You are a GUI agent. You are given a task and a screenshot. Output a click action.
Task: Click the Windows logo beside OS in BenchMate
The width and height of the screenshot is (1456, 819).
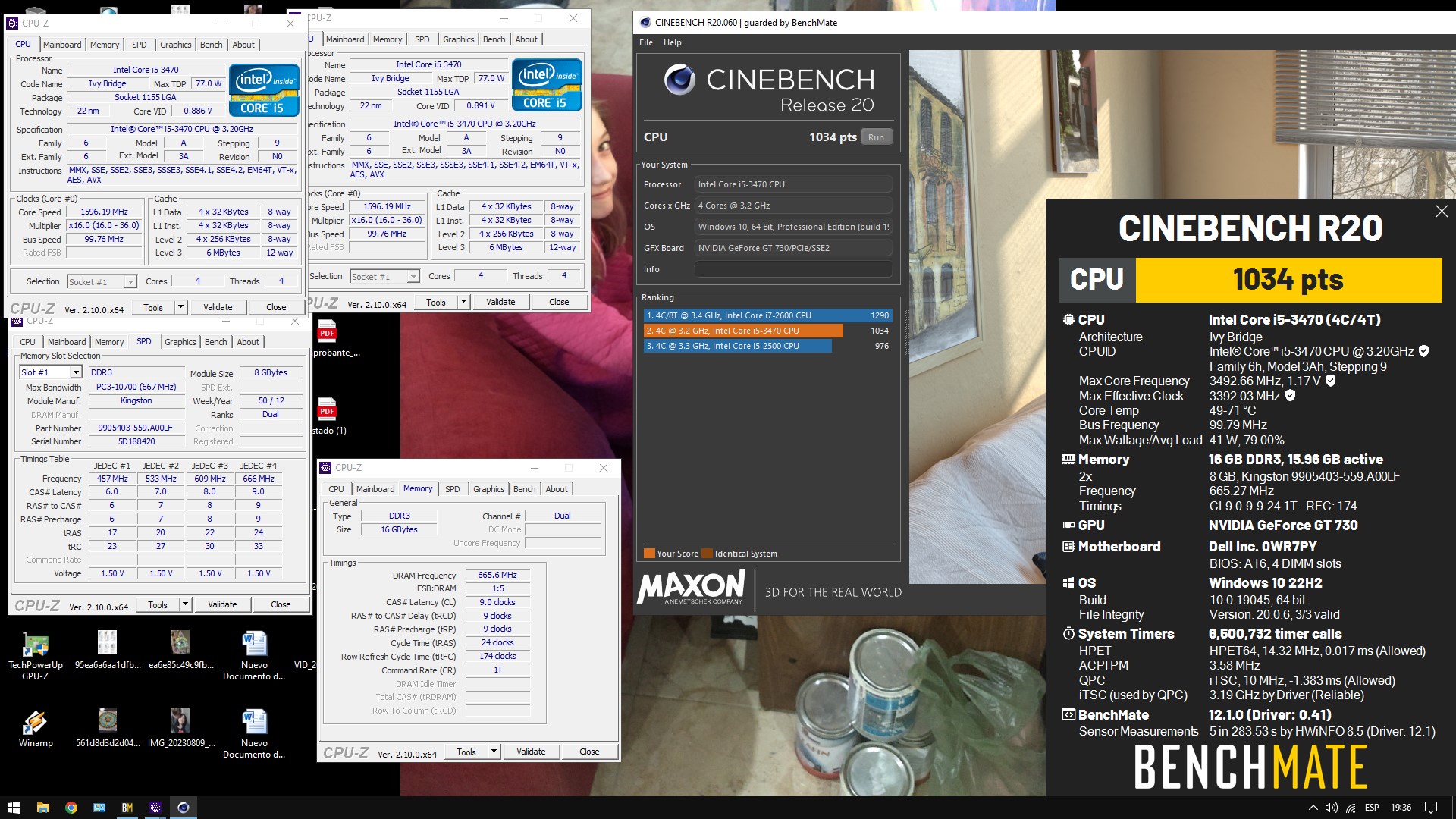click(x=1068, y=582)
